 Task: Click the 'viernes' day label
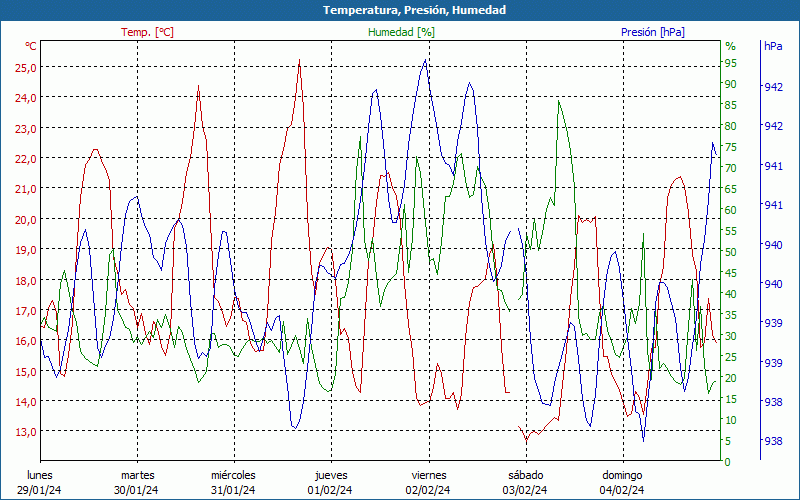click(x=429, y=476)
